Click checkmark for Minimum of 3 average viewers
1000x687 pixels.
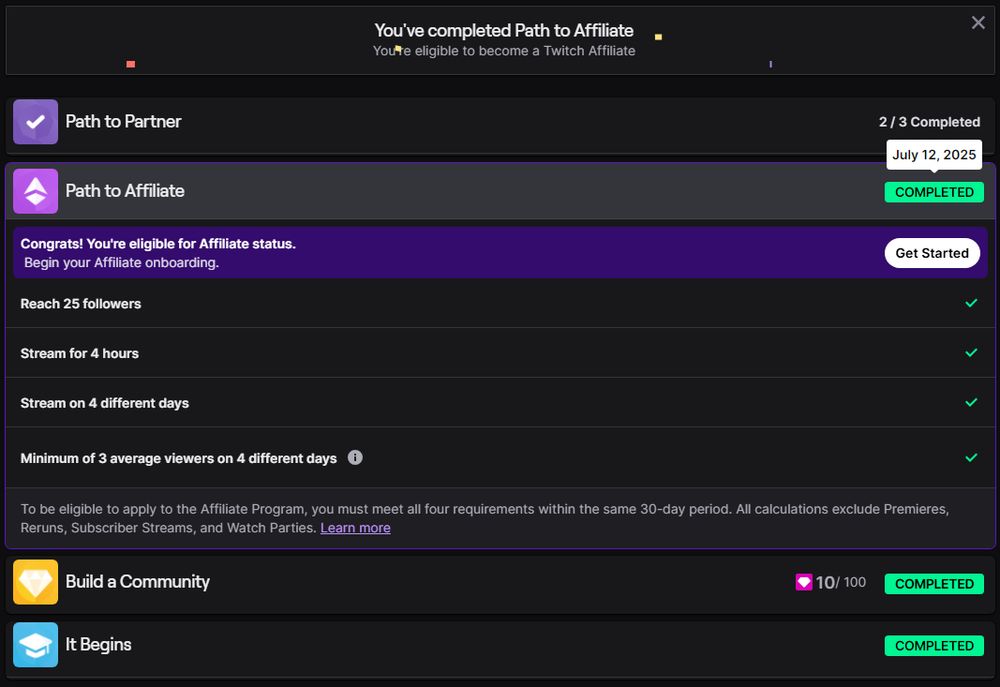tap(971, 458)
